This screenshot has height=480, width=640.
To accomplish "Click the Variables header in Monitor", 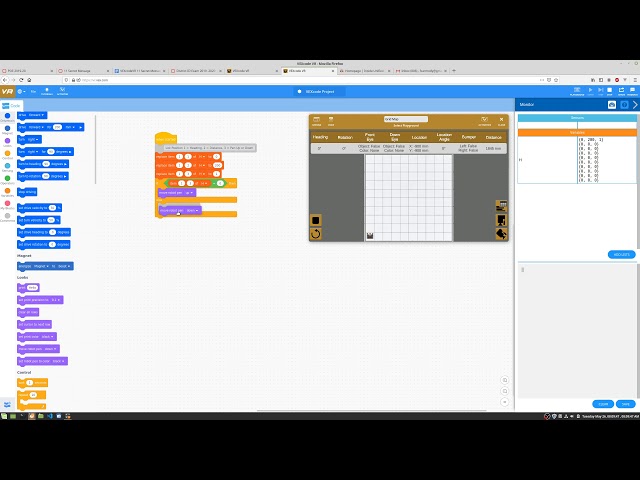I will pos(577,133).
